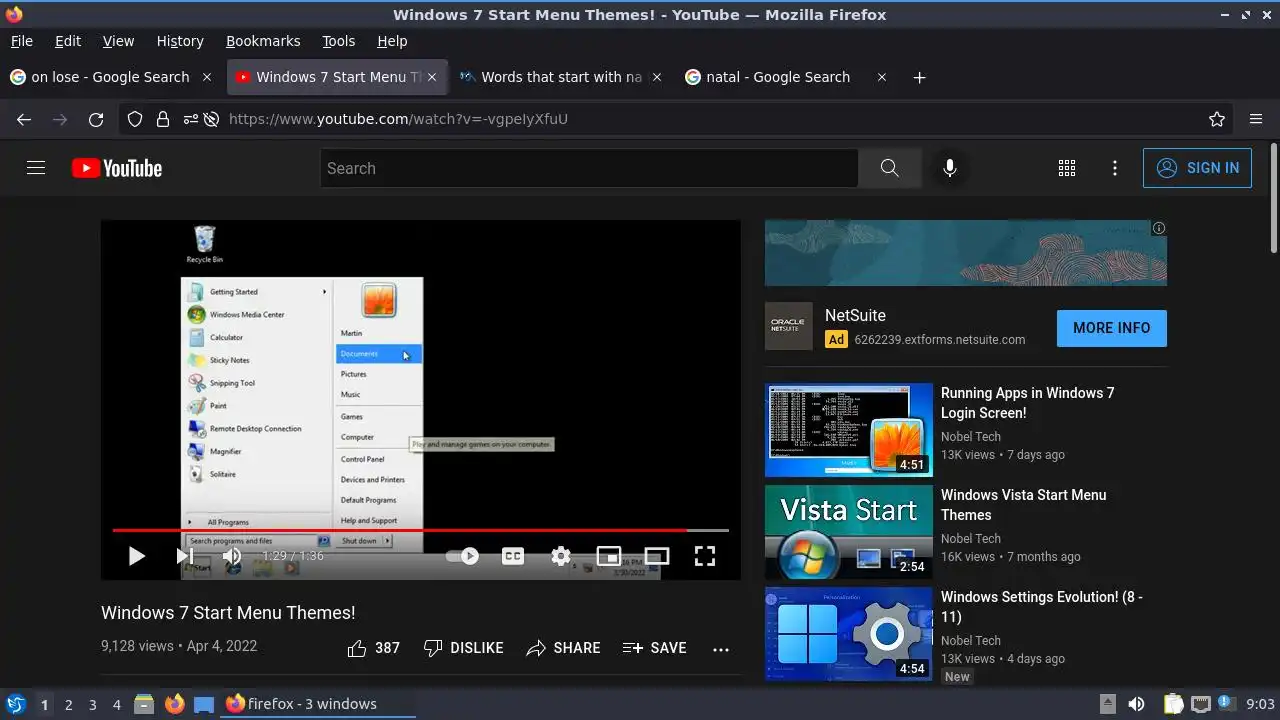The height and width of the screenshot is (720, 1280).
Task: Close the 'natal - Google Search' tab
Action: (881, 77)
